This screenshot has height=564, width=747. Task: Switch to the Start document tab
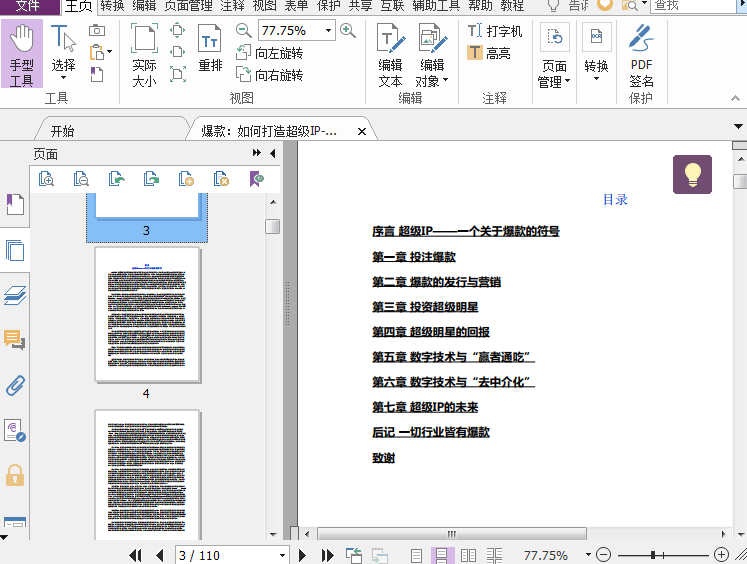(x=62, y=131)
